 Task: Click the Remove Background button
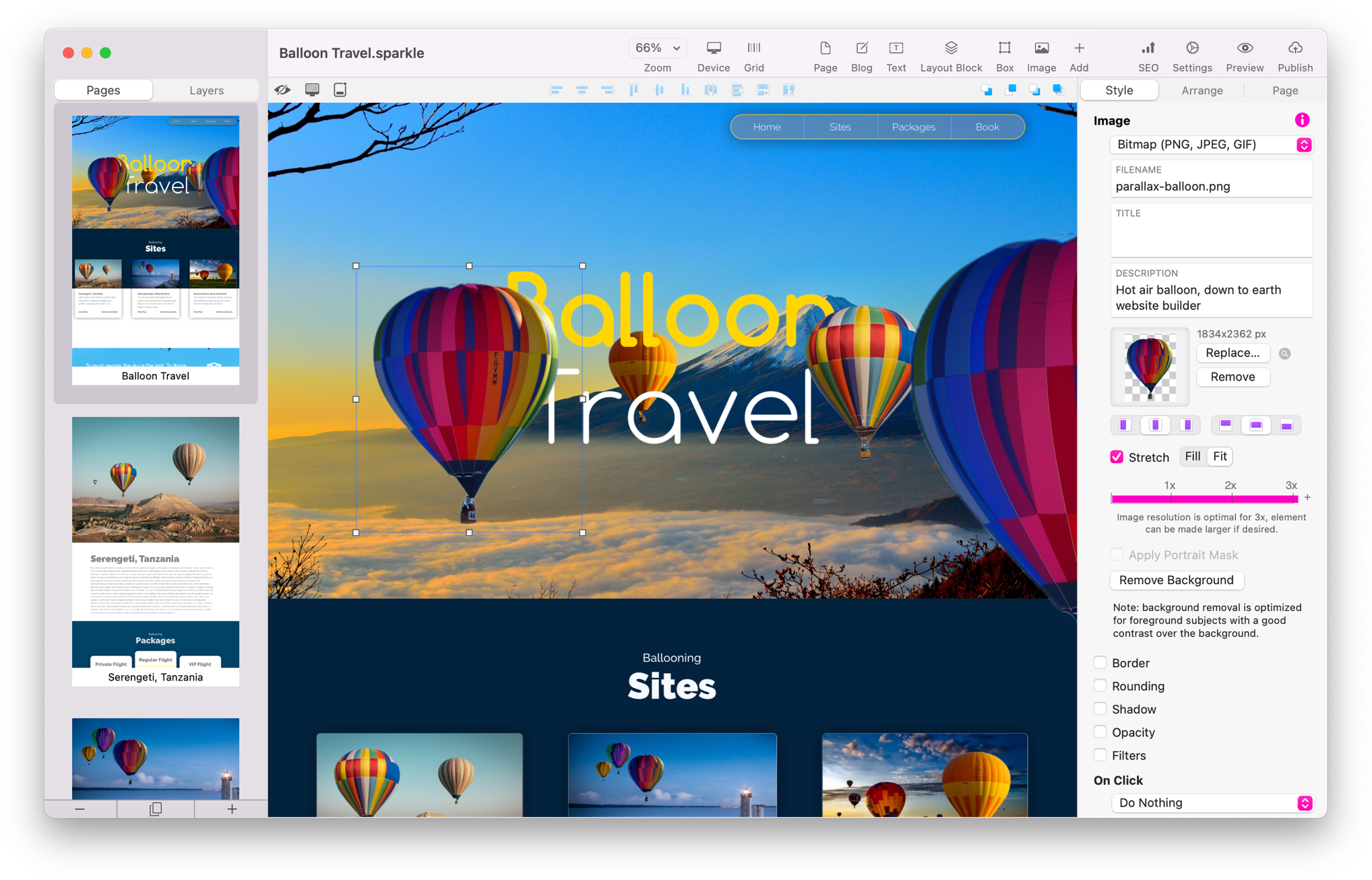1176,580
